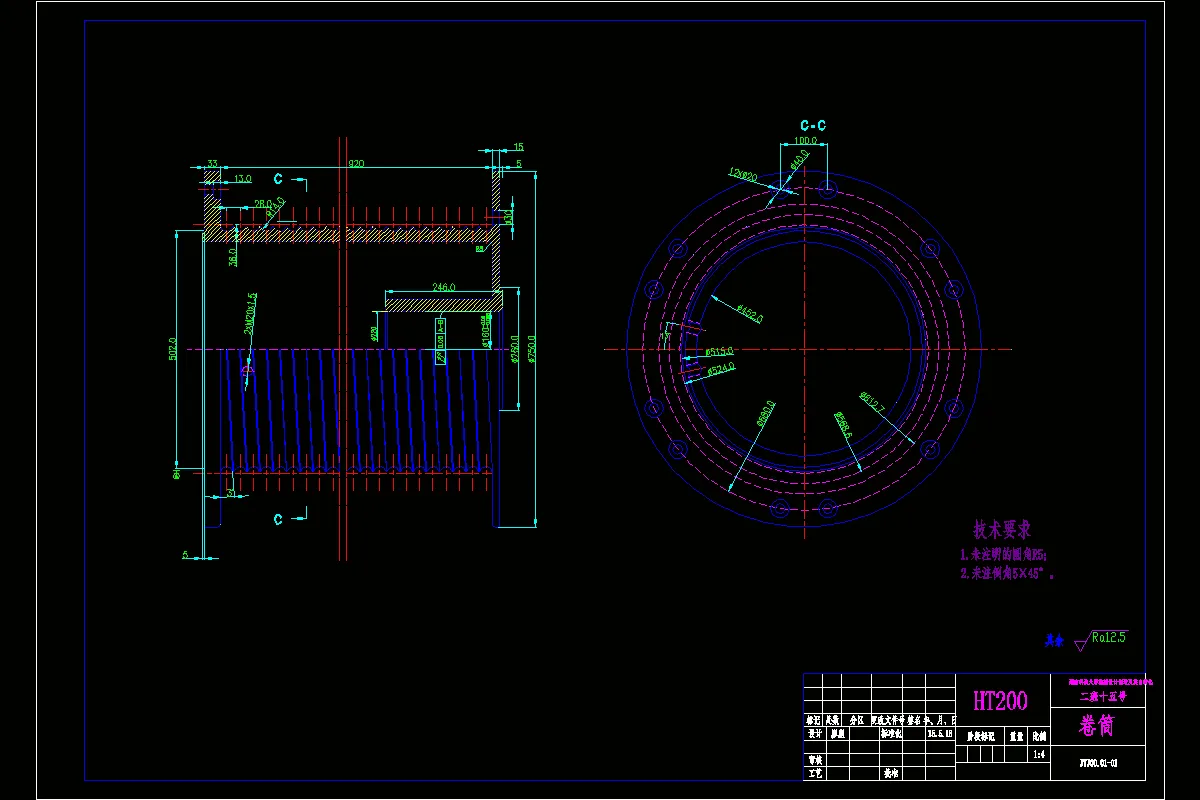Select technical requirement line with 5×45°
The width and height of the screenshot is (1200, 800).
[x=1006, y=574]
